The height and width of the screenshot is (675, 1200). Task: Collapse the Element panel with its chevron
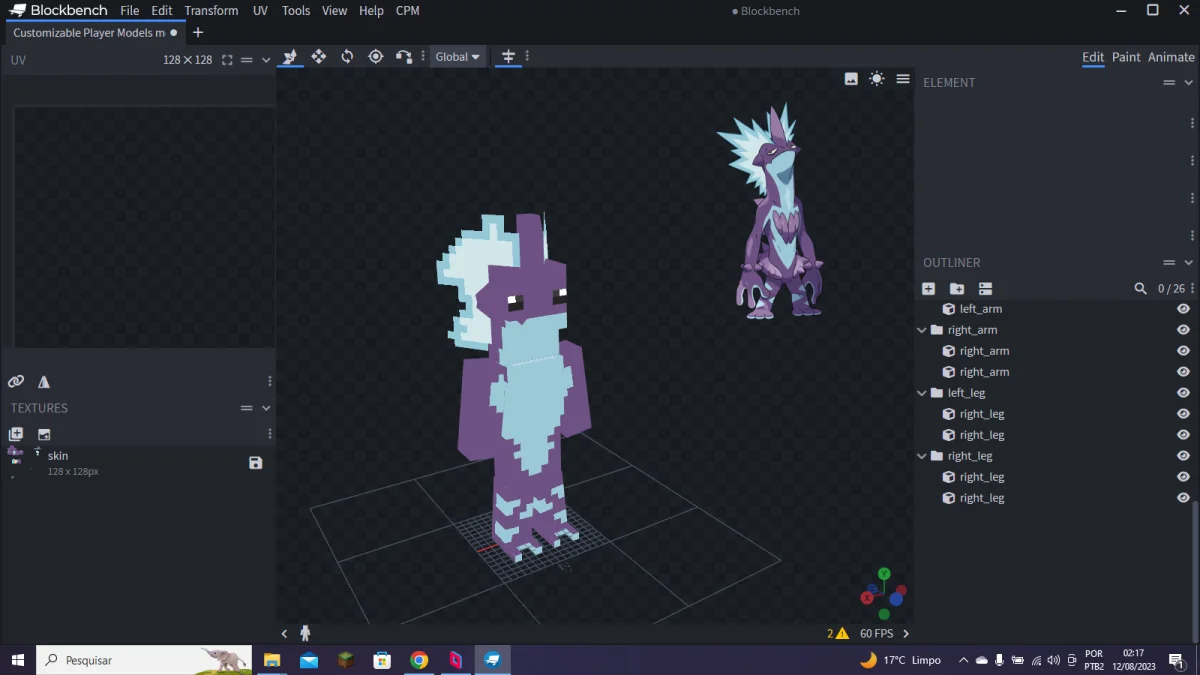pyautogui.click(x=1189, y=83)
